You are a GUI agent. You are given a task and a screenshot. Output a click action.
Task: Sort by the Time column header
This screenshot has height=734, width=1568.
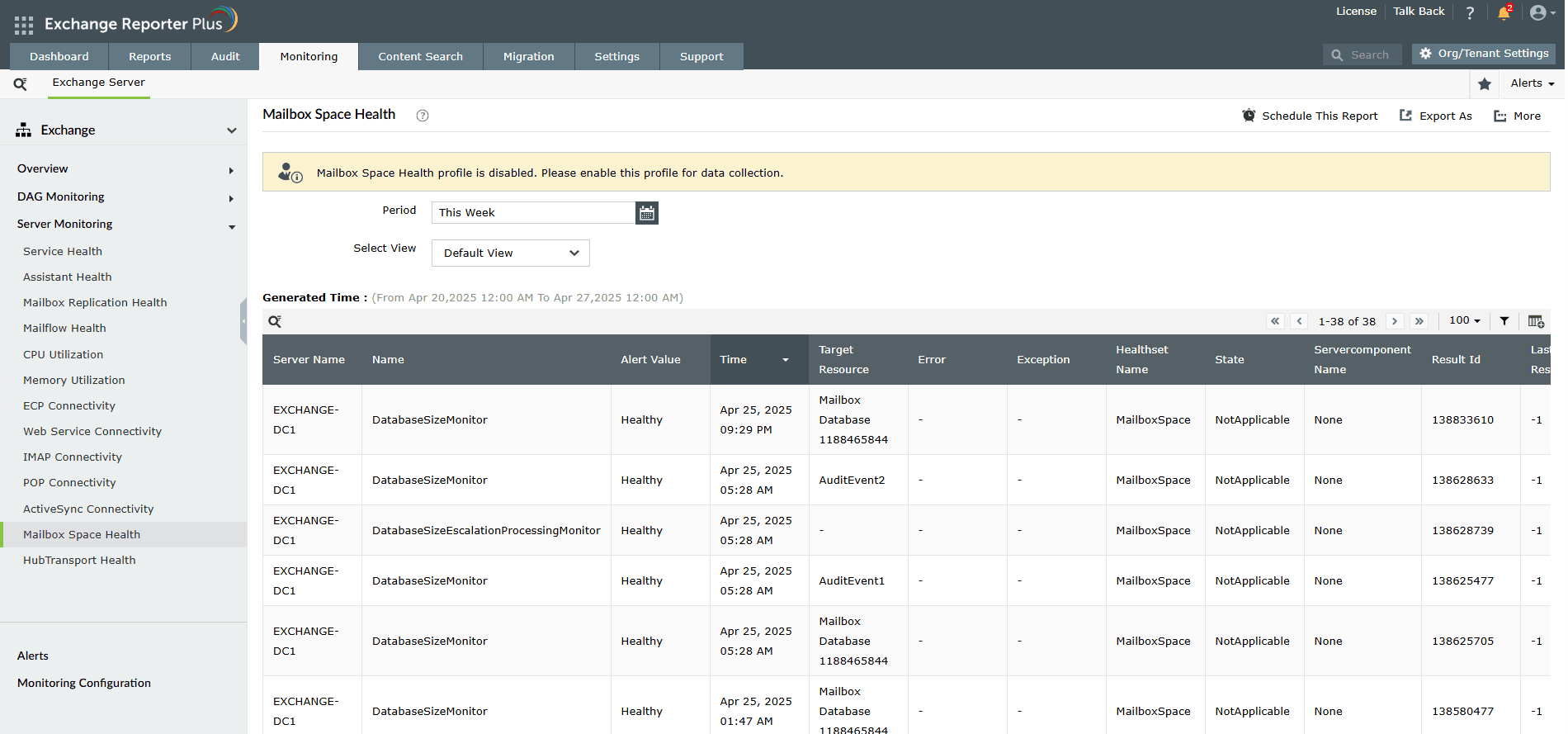coord(759,360)
